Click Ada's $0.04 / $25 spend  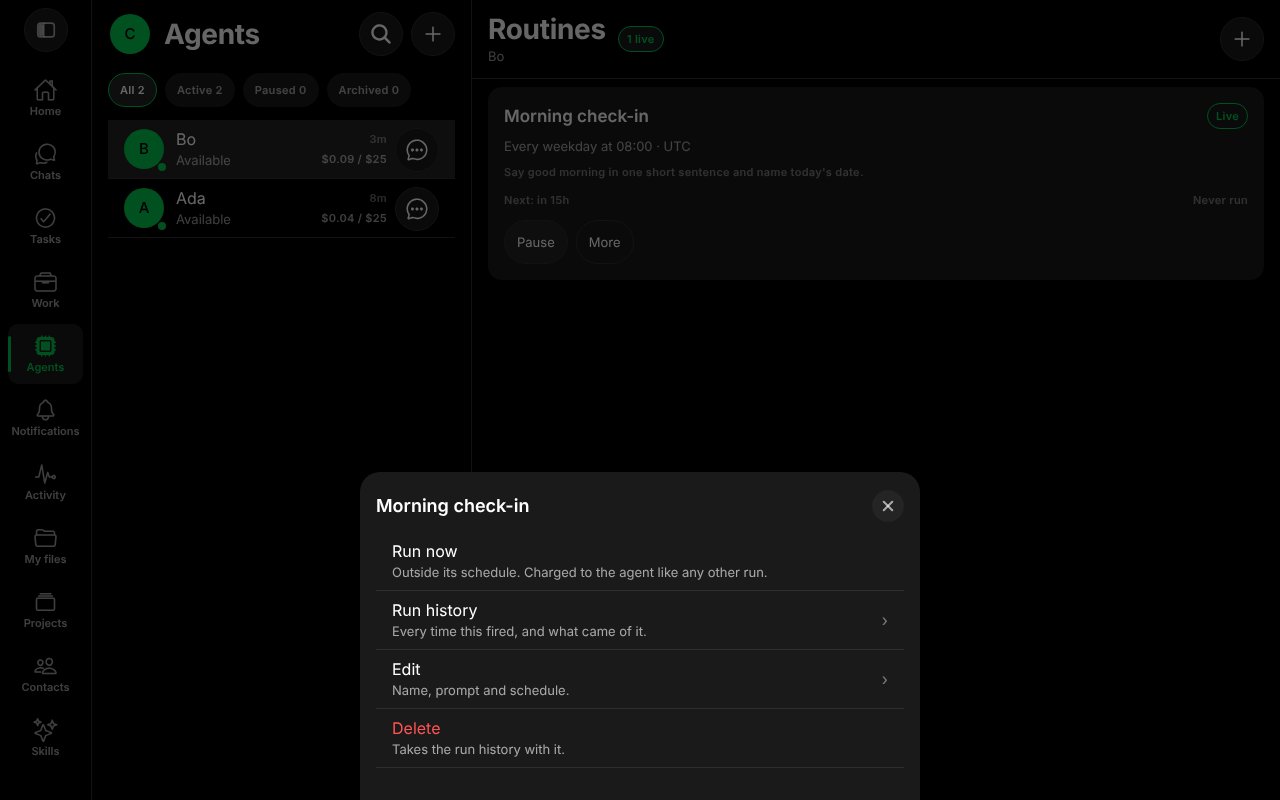[354, 218]
